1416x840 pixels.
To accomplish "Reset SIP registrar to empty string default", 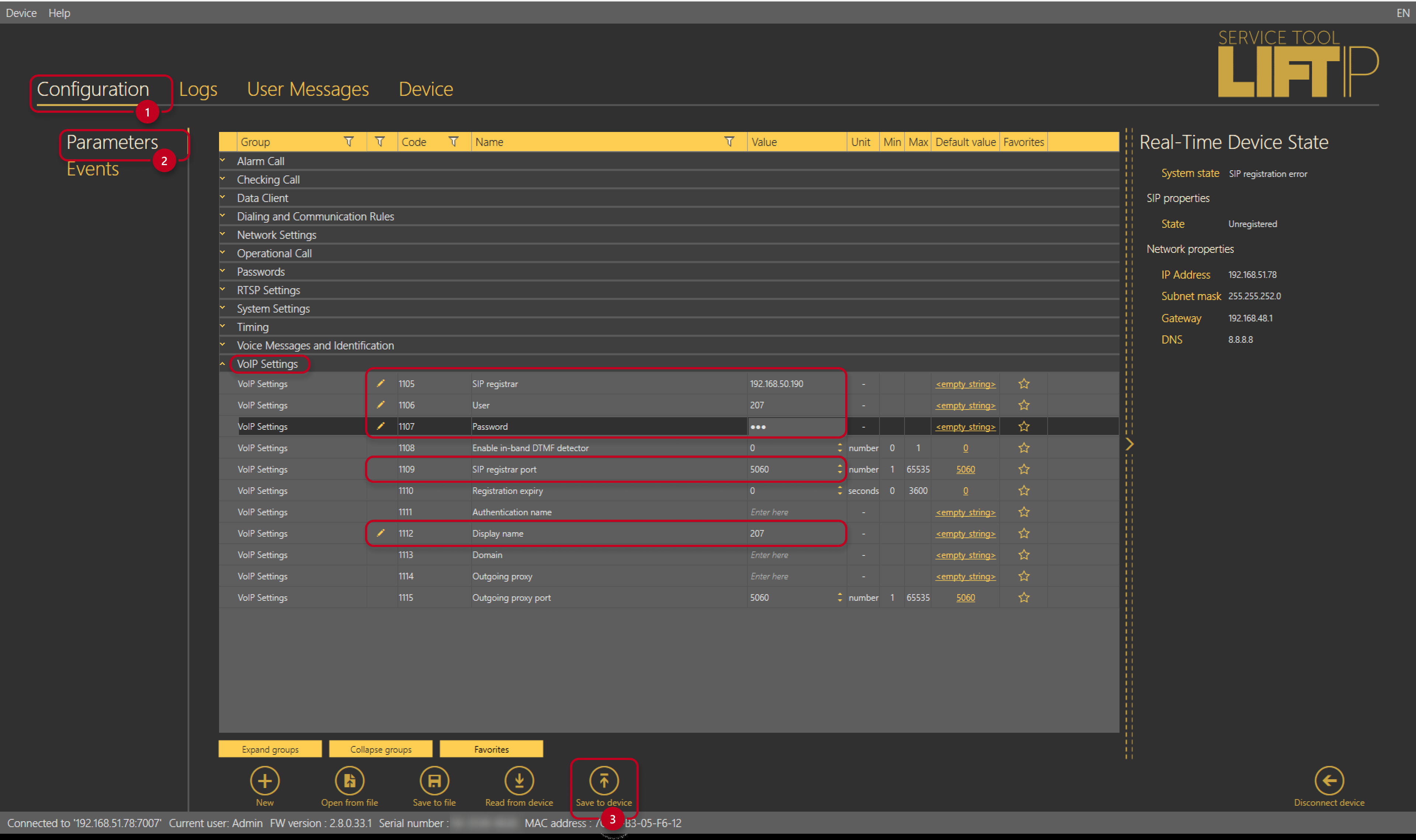I will (965, 384).
